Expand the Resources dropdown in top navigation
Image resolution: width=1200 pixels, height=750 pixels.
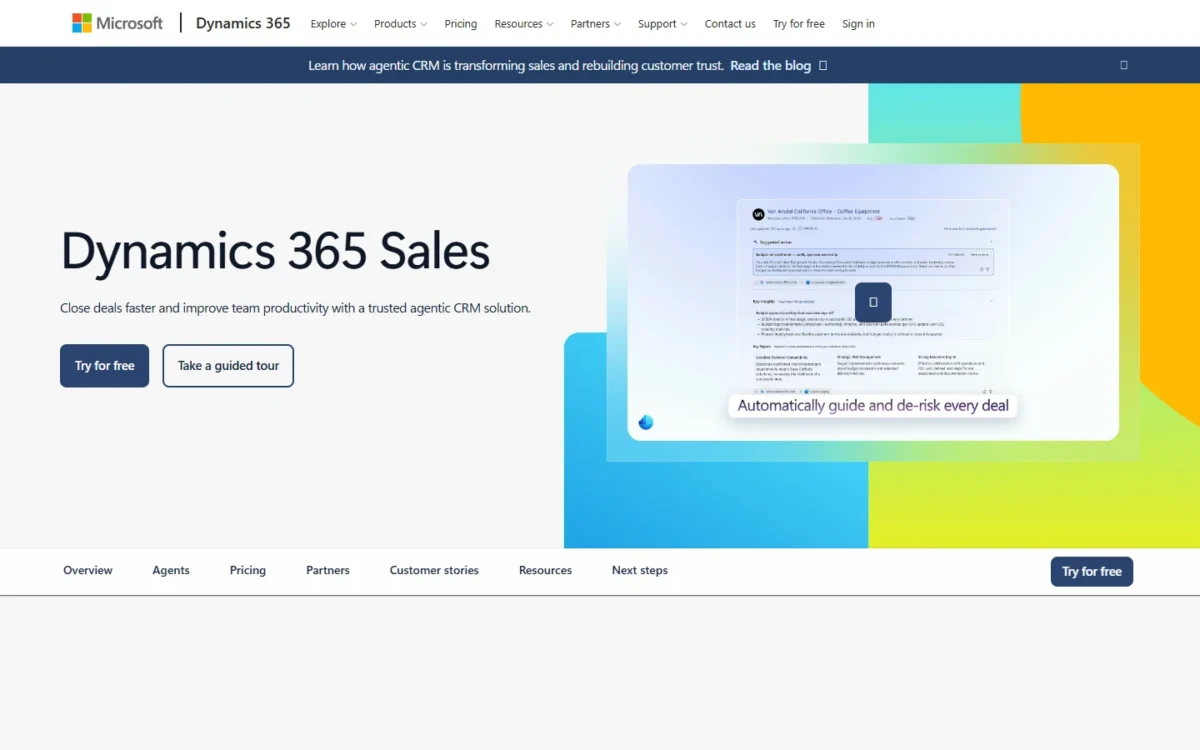coord(523,24)
